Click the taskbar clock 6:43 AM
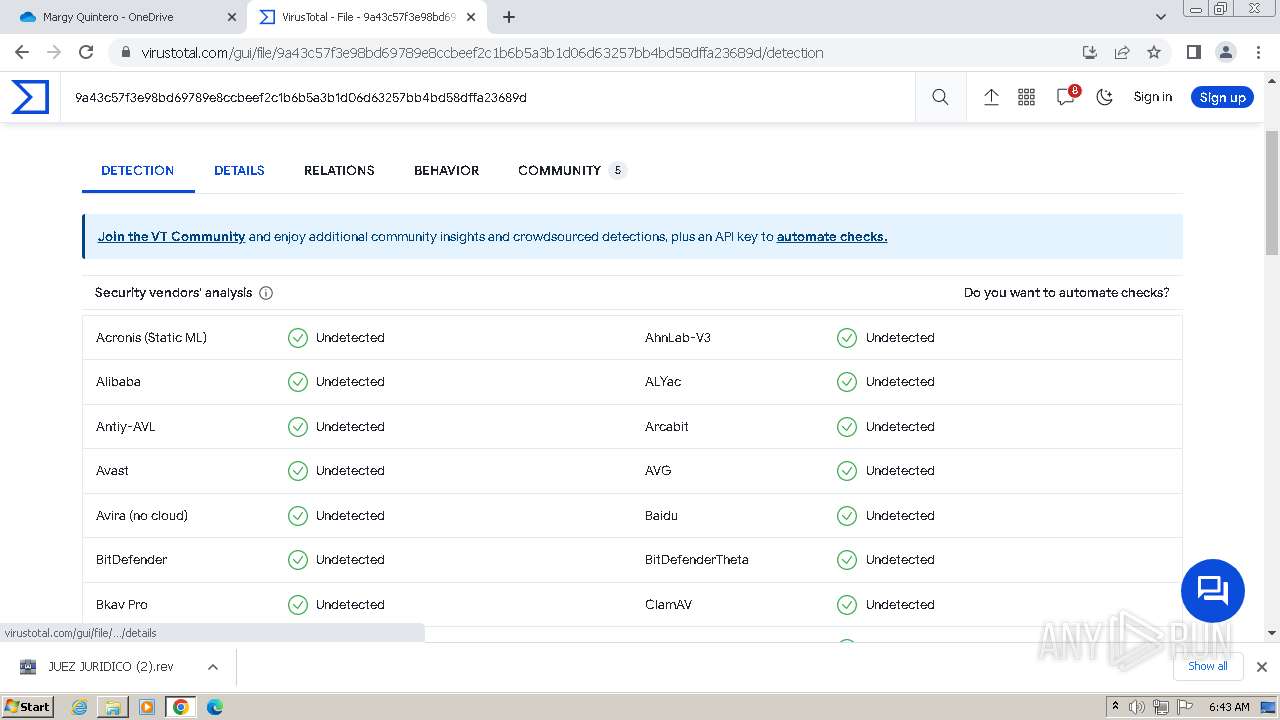The image size is (1280, 720). [1229, 707]
